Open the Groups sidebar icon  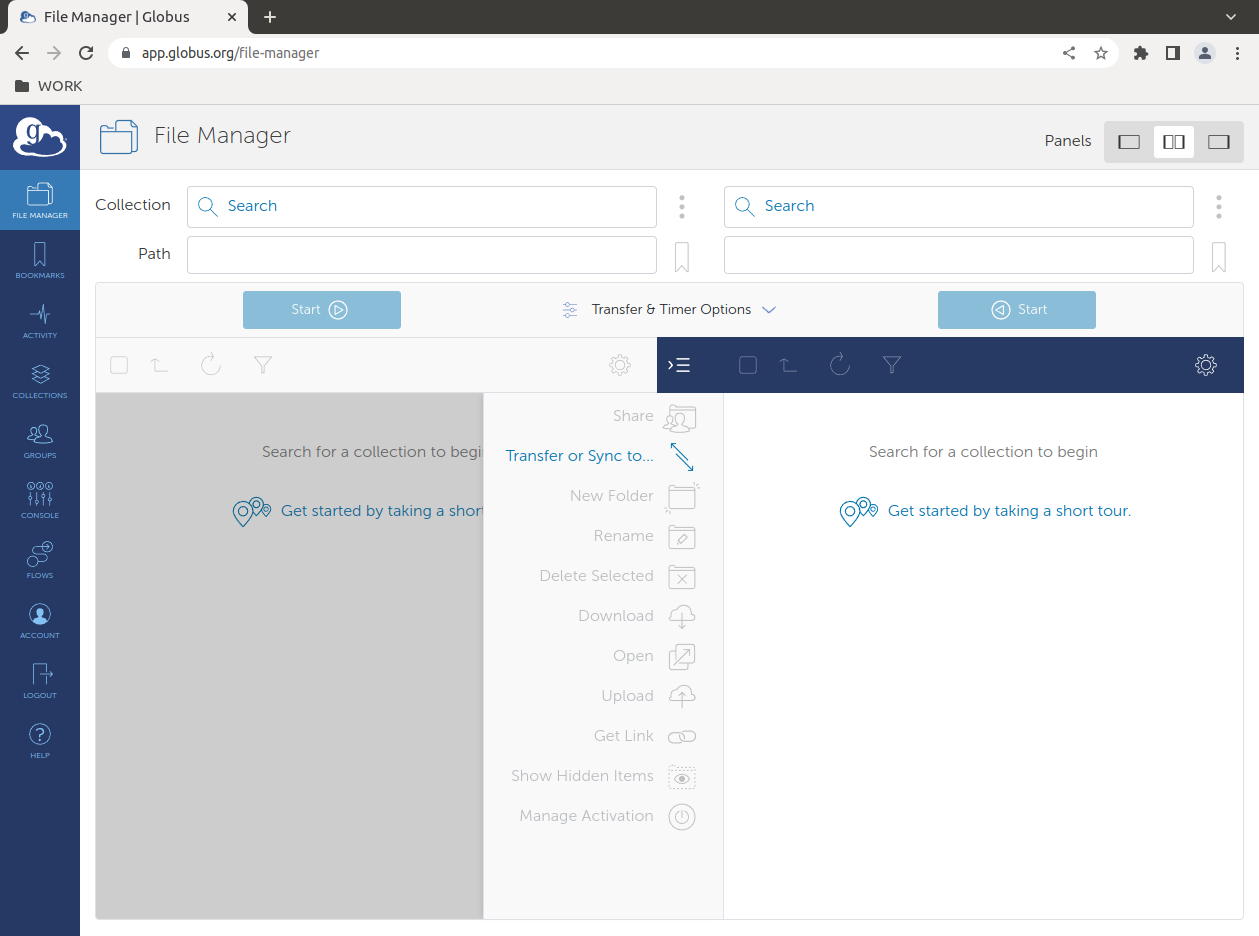pyautogui.click(x=40, y=440)
